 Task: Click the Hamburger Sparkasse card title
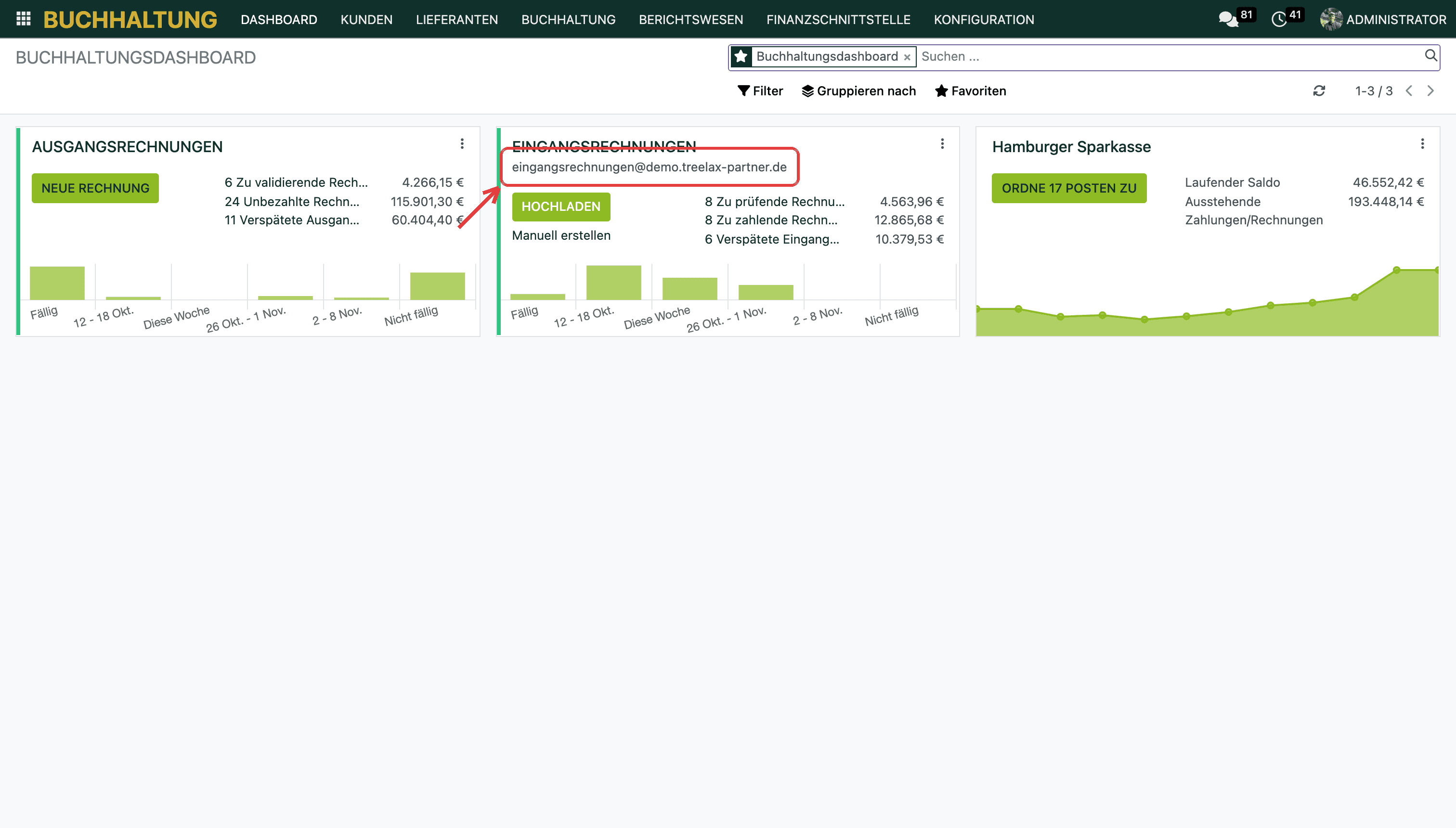point(1071,147)
